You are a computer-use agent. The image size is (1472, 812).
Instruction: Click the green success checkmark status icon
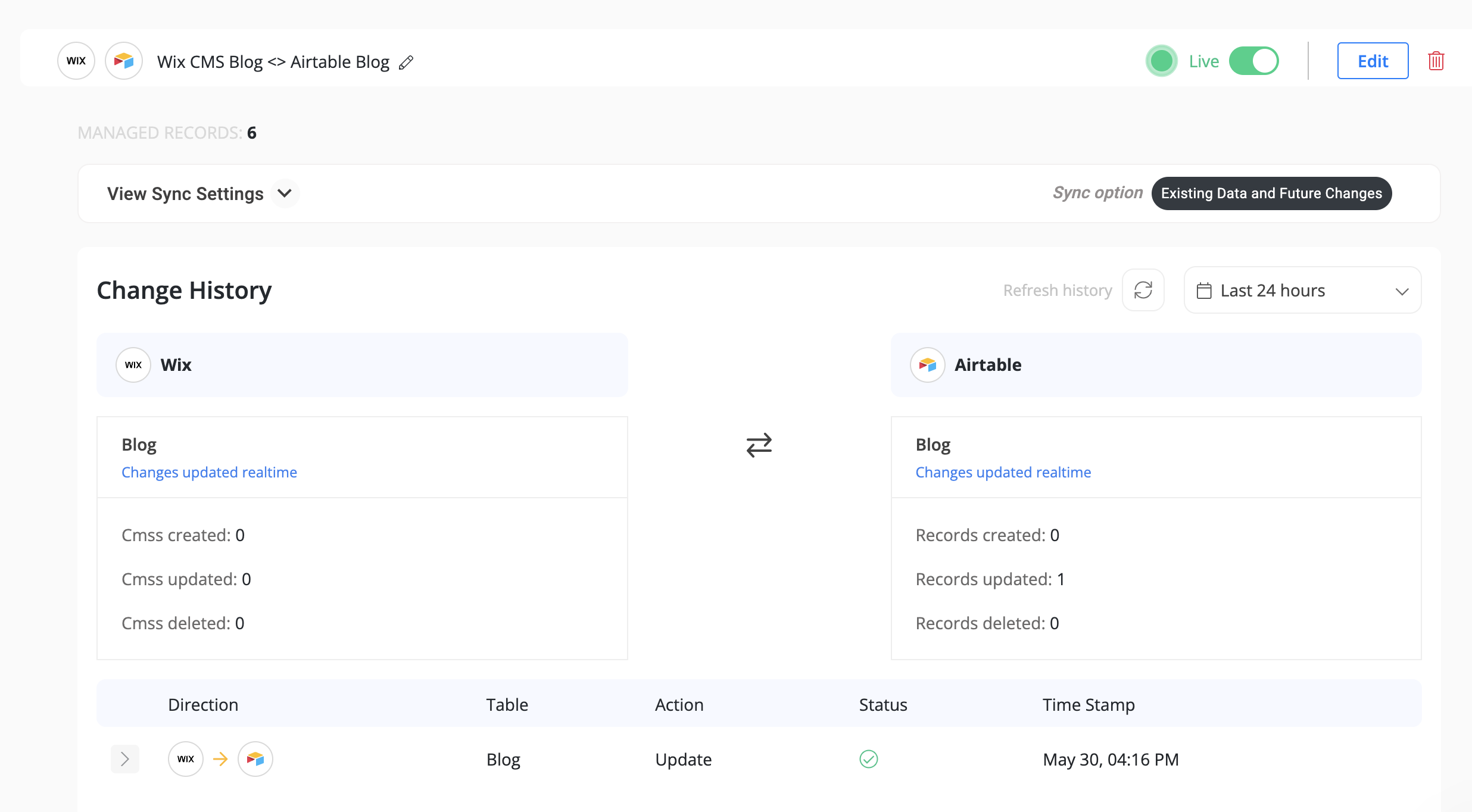coord(869,759)
